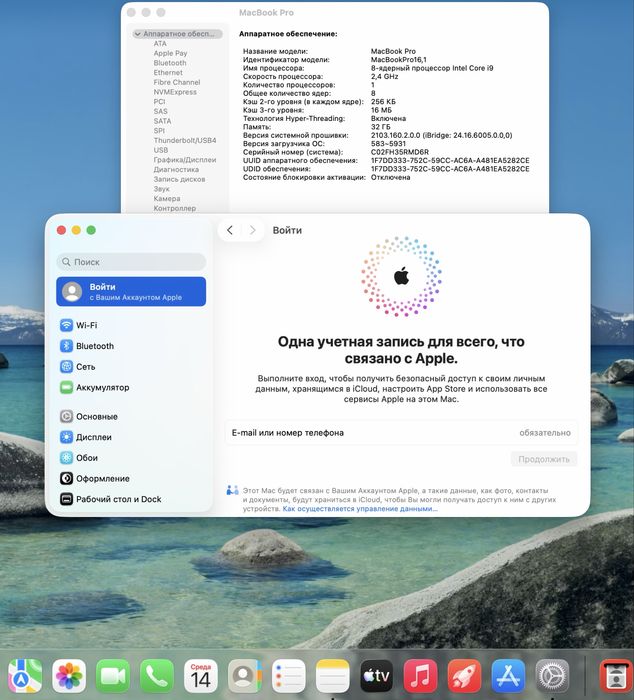Select PCI in System Information sidebar
The height and width of the screenshot is (700, 634).
(x=159, y=101)
